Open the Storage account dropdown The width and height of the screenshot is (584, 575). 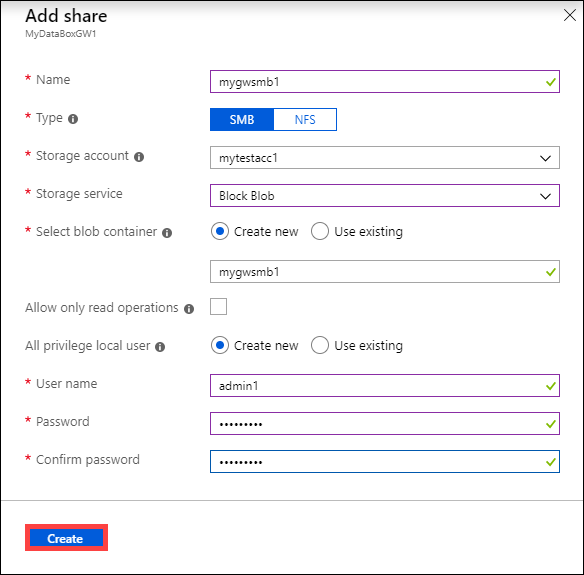coord(385,158)
